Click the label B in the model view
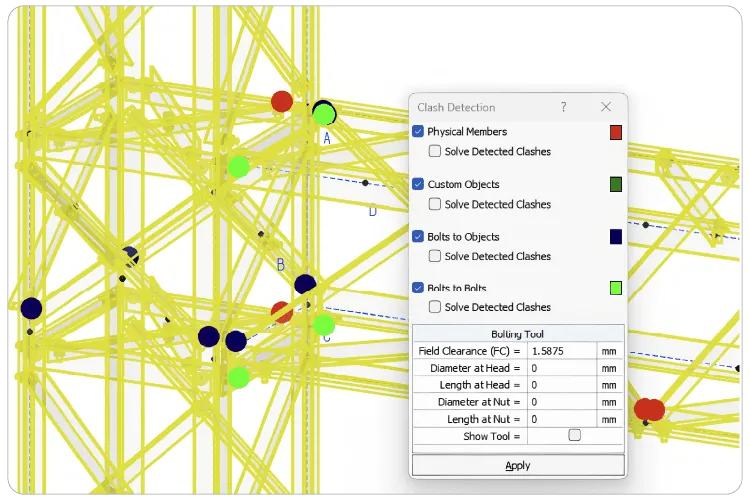The width and height of the screenshot is (750, 500). pyautogui.click(x=281, y=264)
